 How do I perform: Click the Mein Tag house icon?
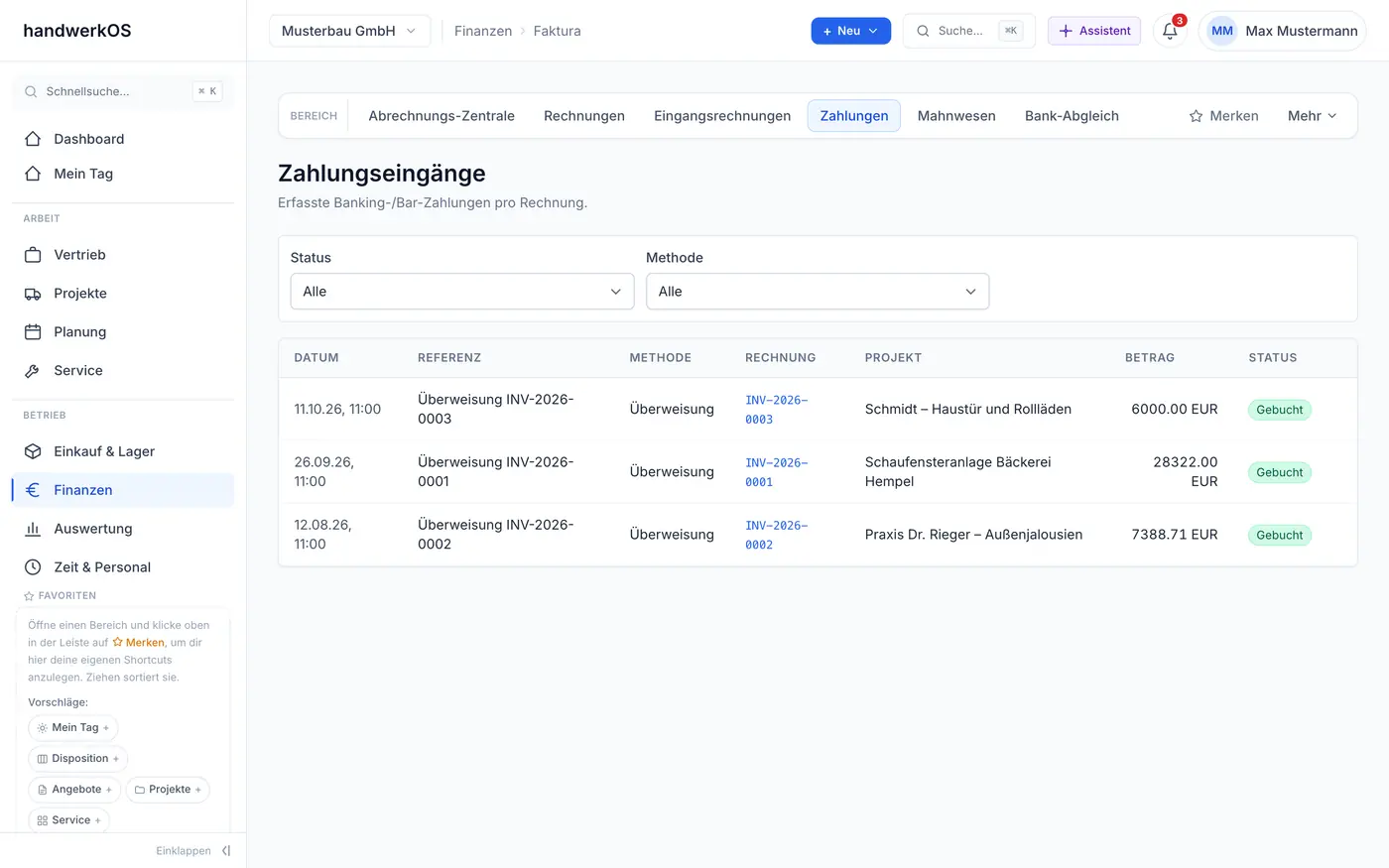pyautogui.click(x=33, y=174)
